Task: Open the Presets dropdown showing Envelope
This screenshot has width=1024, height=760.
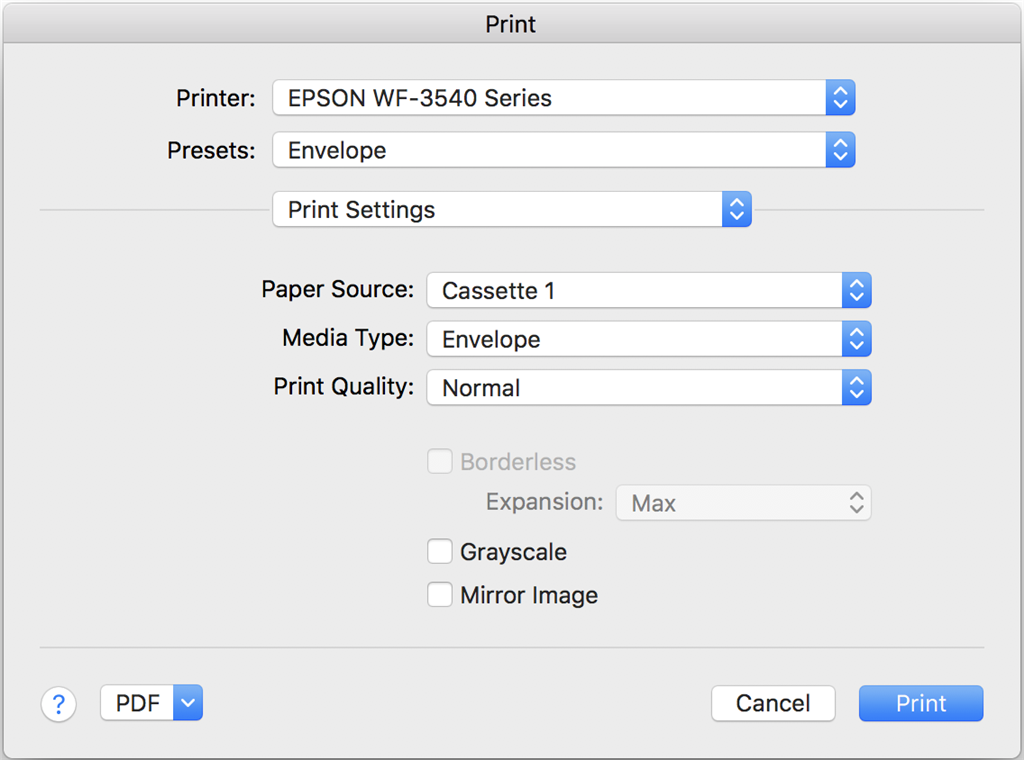Action: tap(564, 150)
